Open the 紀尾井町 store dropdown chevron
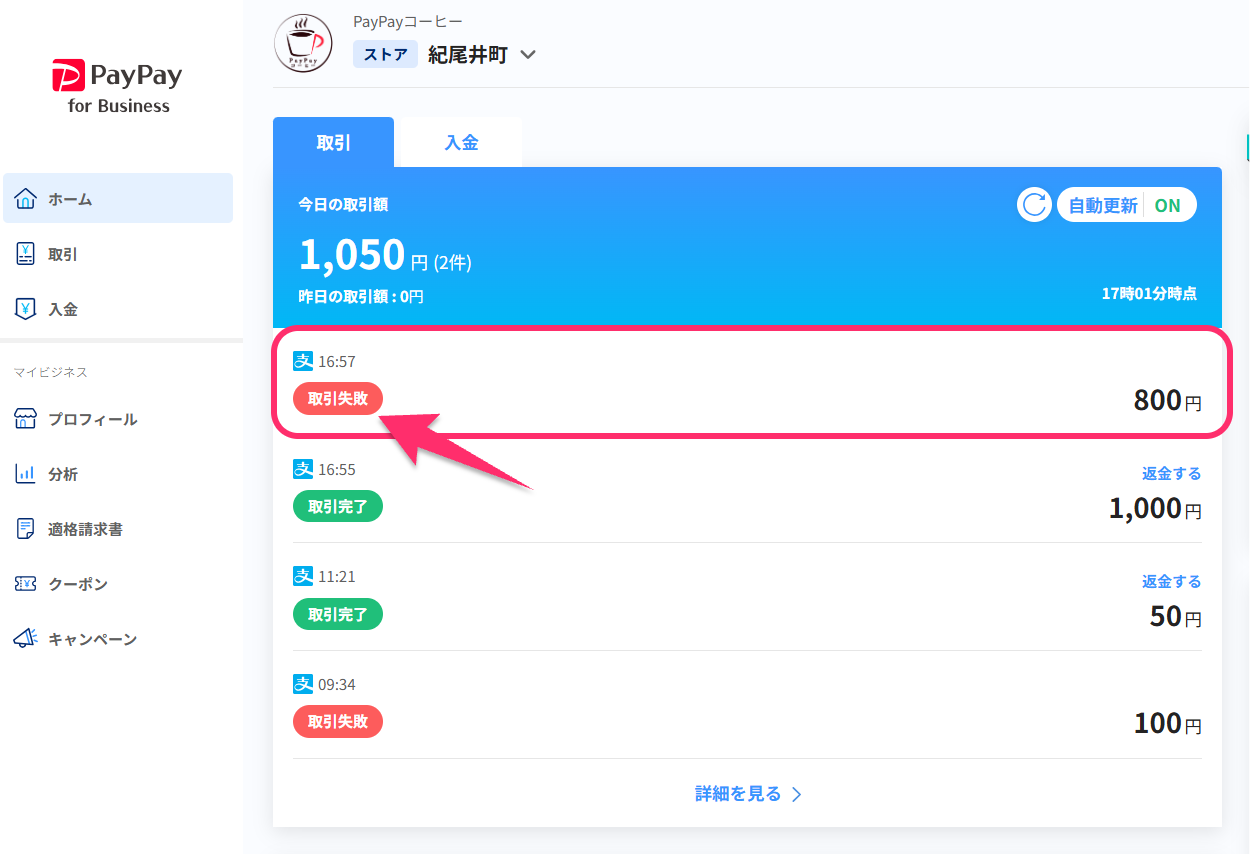Screen dimensions: 1250x854 pos(528,55)
